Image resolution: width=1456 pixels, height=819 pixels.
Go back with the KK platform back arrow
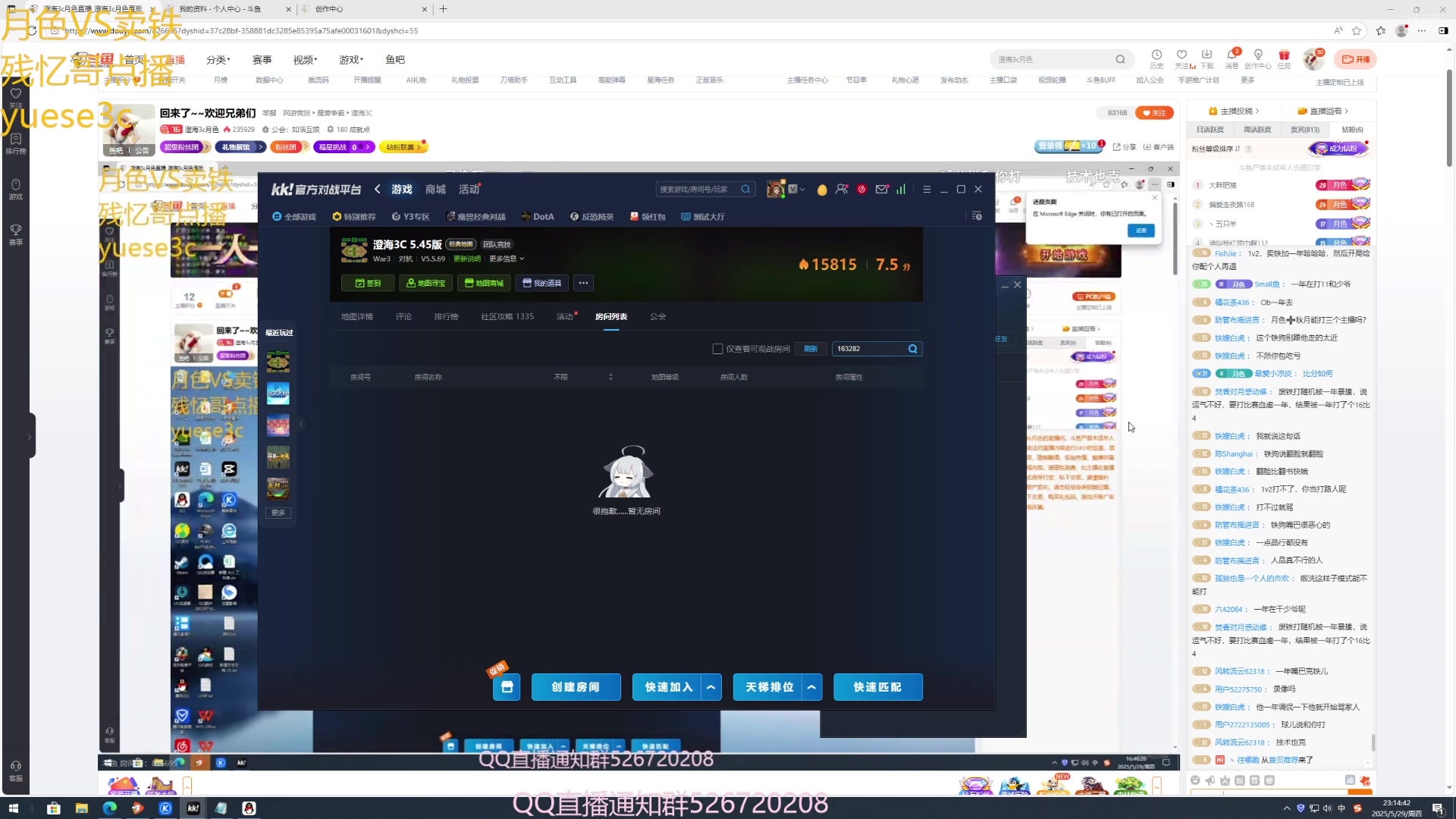coord(378,190)
